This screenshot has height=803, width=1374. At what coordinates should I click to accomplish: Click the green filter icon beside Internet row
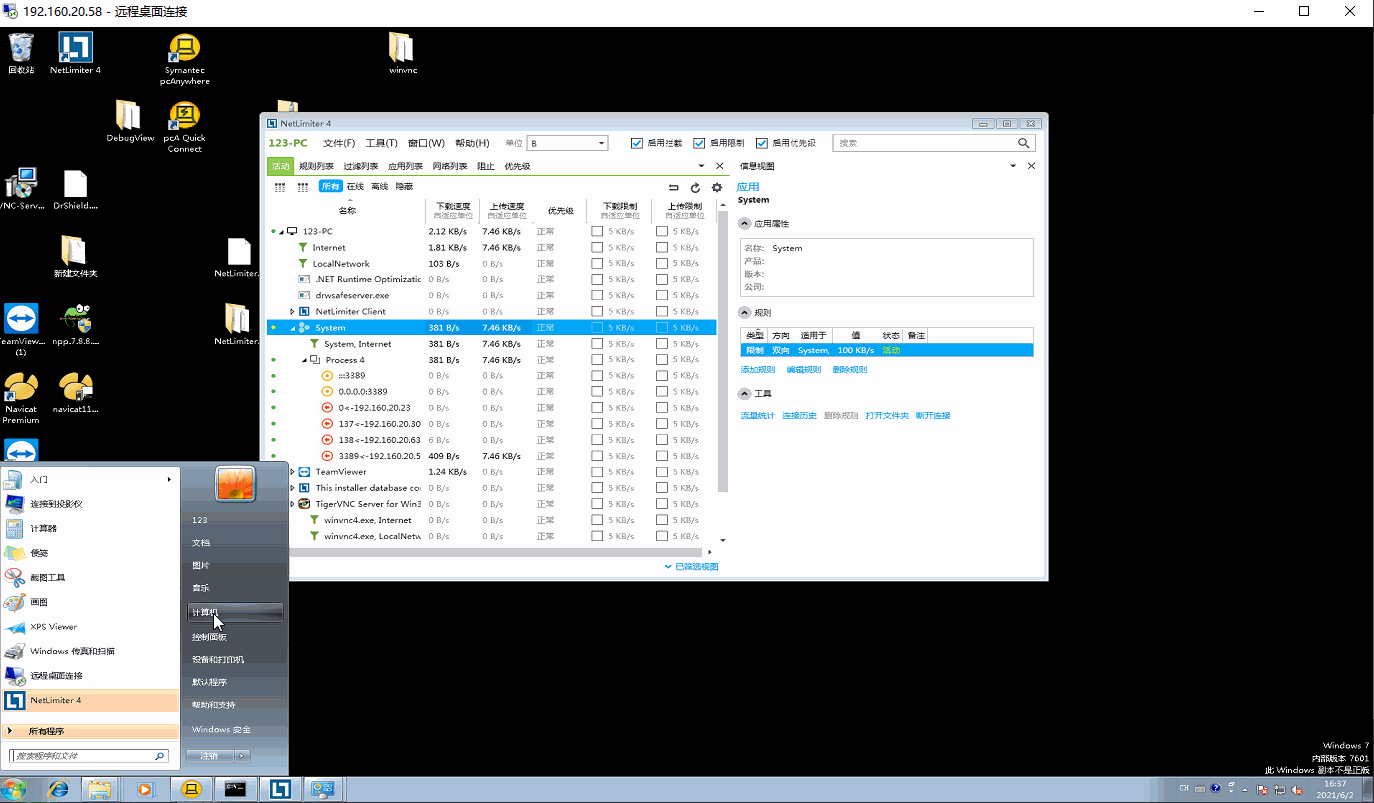[303, 248]
